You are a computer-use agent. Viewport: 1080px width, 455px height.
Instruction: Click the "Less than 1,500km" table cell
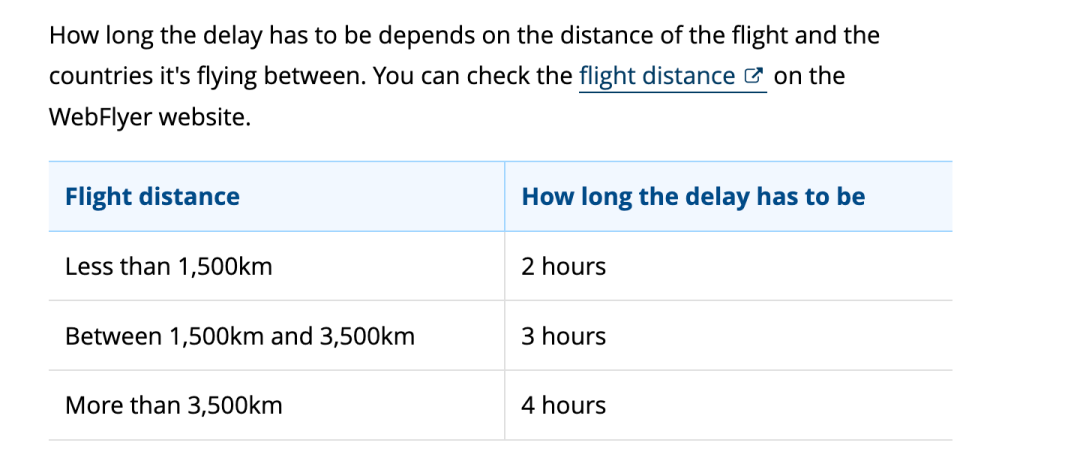click(276, 266)
